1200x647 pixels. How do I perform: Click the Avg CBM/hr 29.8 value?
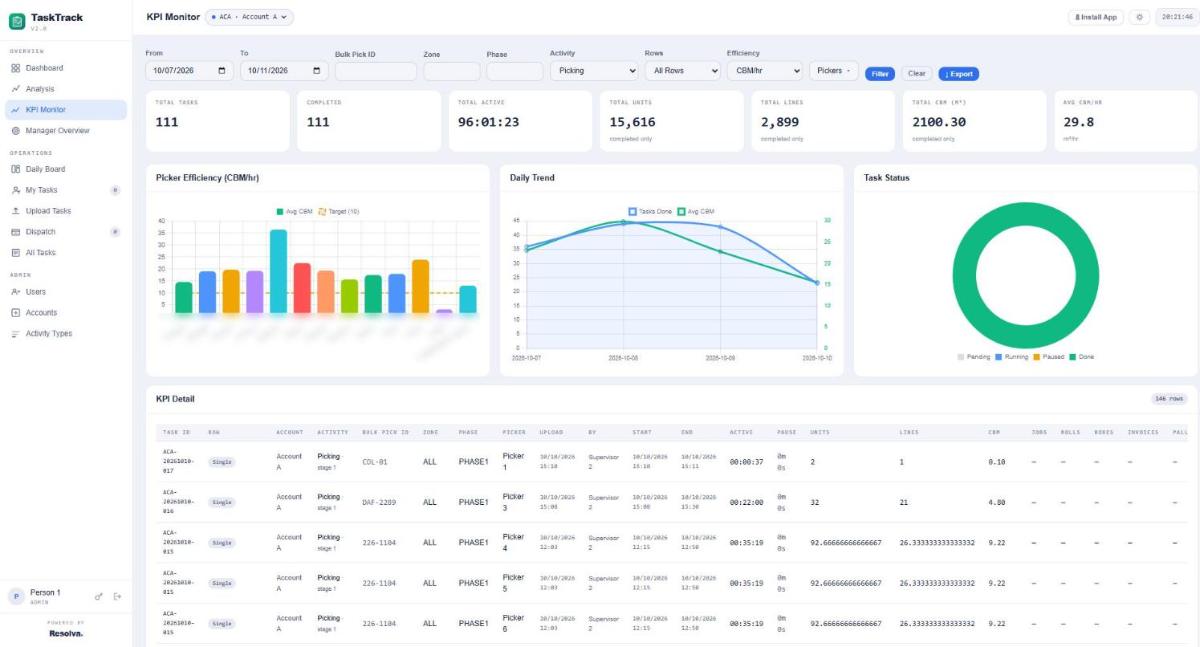[1079, 122]
